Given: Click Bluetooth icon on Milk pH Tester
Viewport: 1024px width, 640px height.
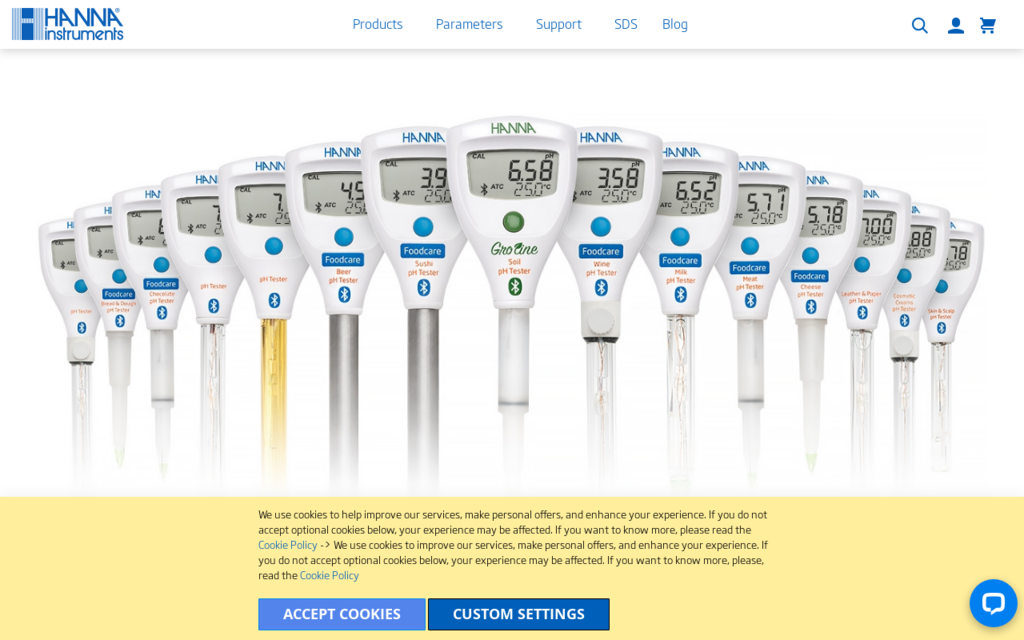Looking at the screenshot, I should coord(681,294).
